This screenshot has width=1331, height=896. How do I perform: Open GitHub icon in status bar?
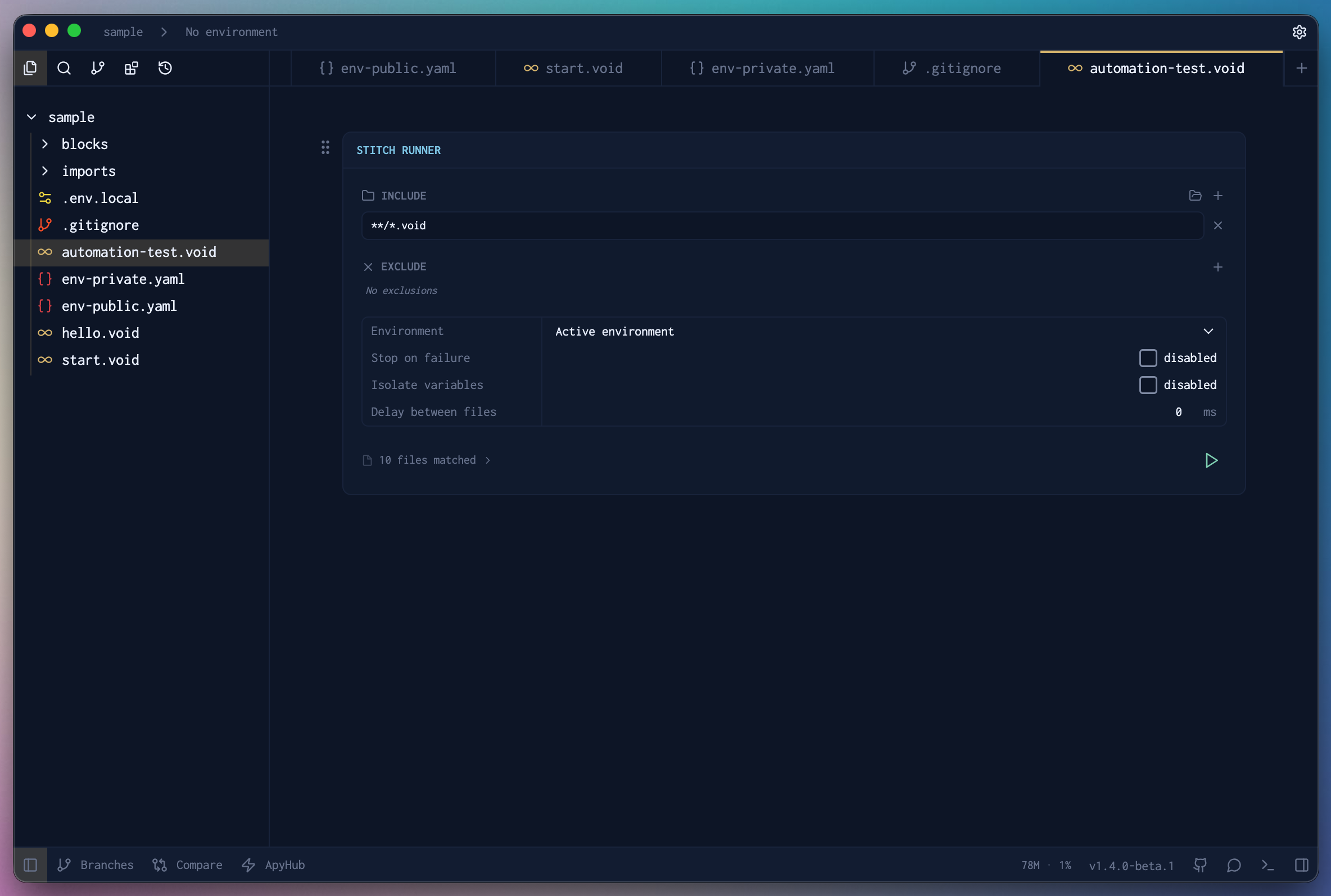(x=1200, y=865)
